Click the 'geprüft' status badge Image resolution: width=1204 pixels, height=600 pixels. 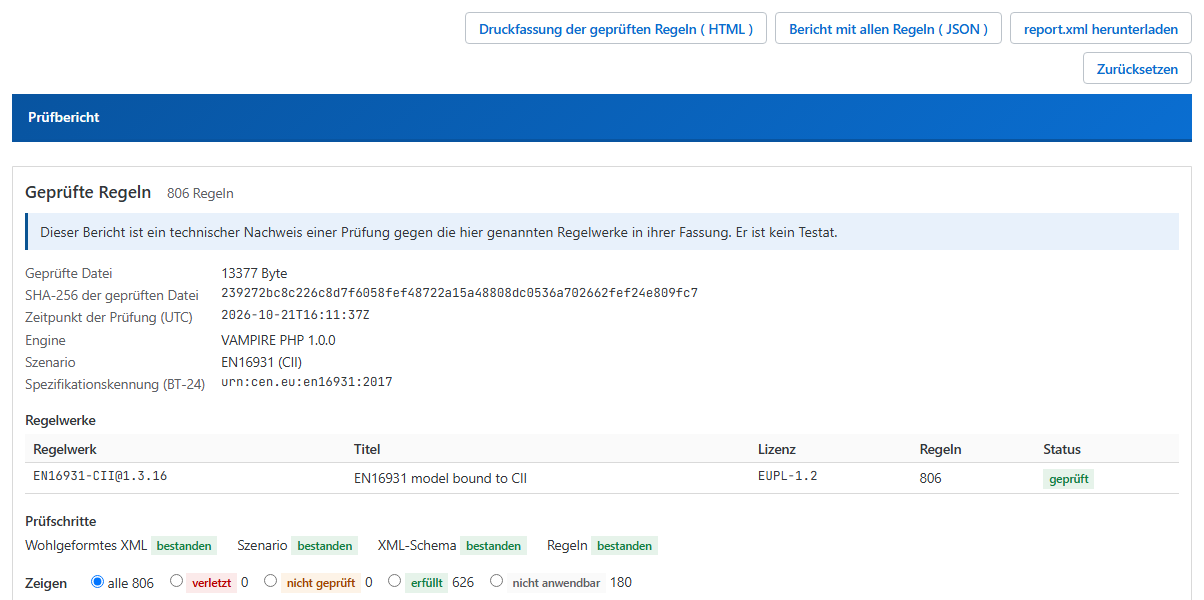[x=1069, y=479]
